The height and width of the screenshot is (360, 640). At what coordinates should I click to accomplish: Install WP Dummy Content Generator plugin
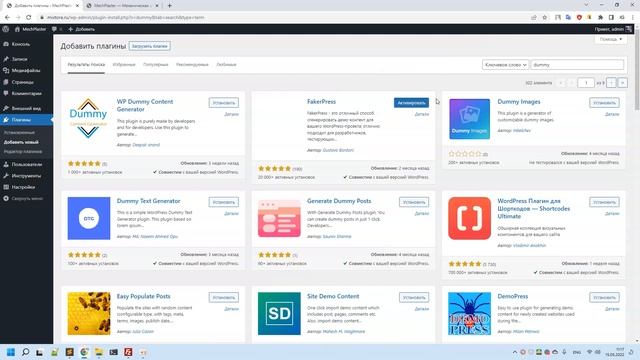tap(224, 103)
